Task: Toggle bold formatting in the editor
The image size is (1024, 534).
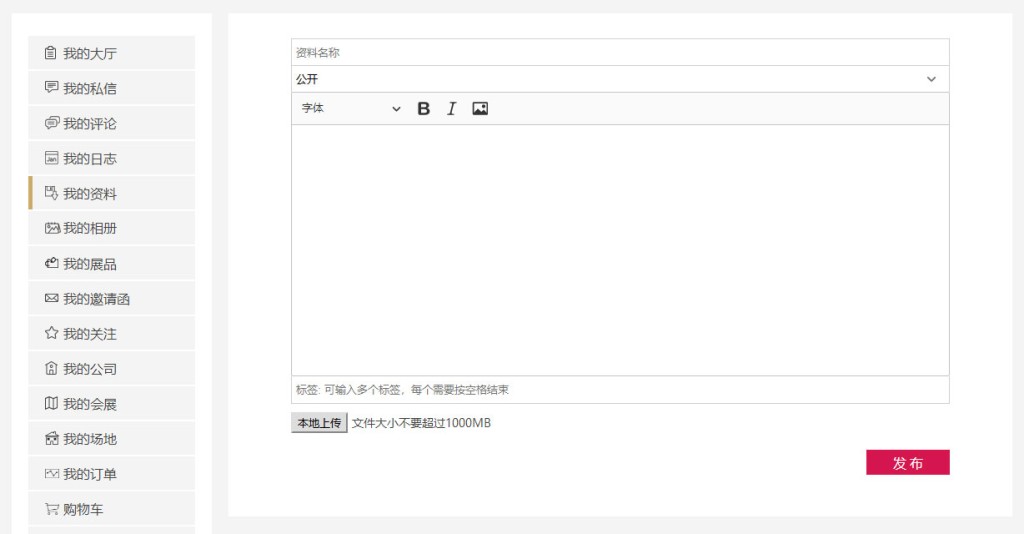Action: coord(423,108)
